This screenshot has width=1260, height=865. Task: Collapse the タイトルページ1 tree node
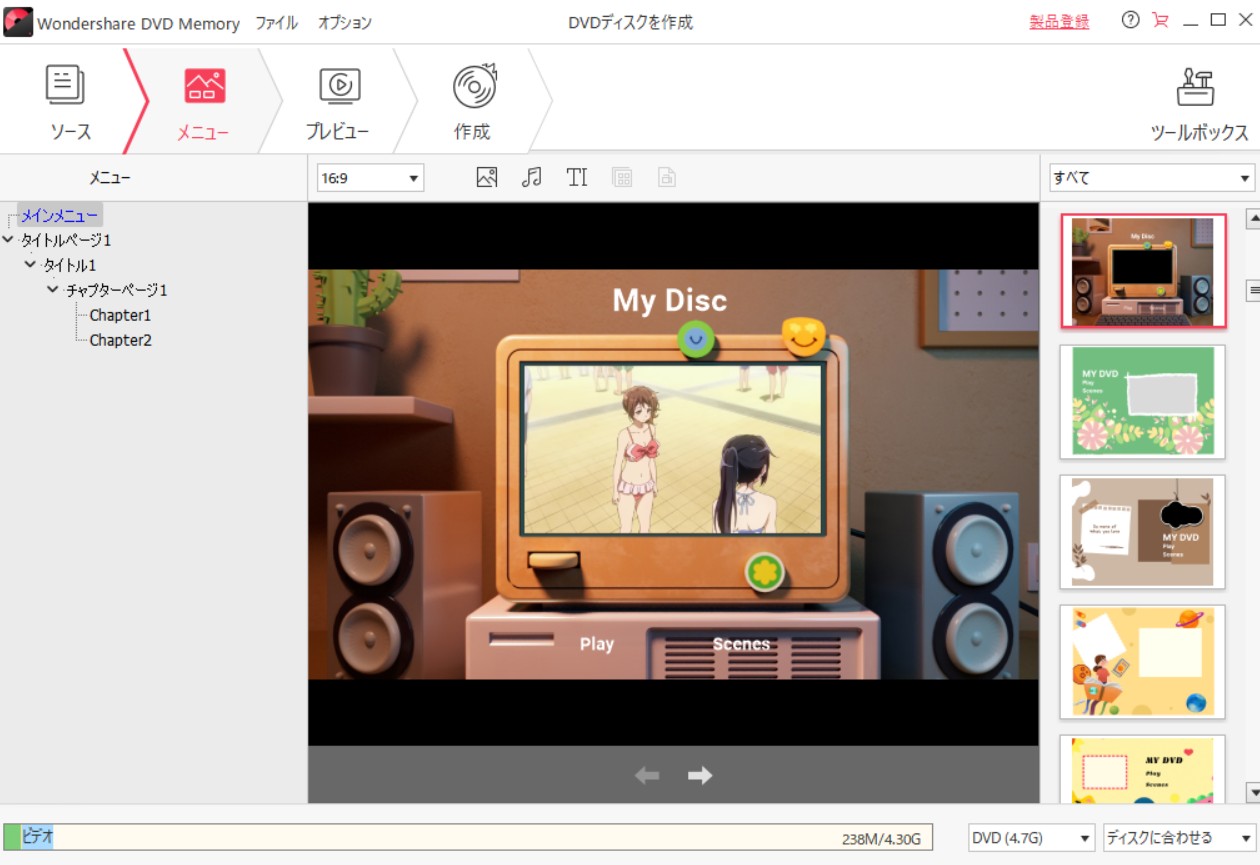tap(9, 240)
